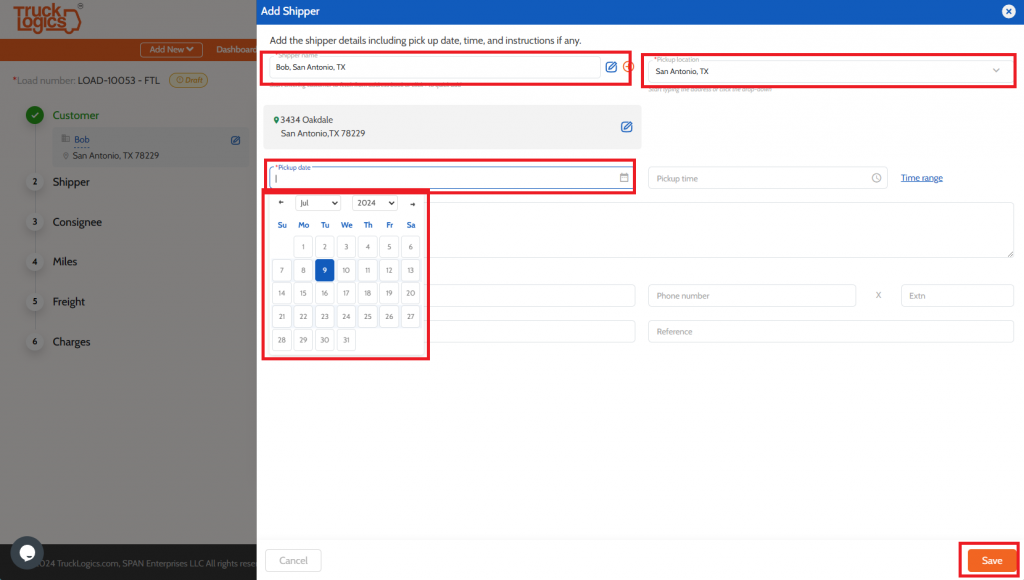Screen dimensions: 1024x580
Task: Click the Cancel button
Action: pyautogui.click(x=293, y=560)
